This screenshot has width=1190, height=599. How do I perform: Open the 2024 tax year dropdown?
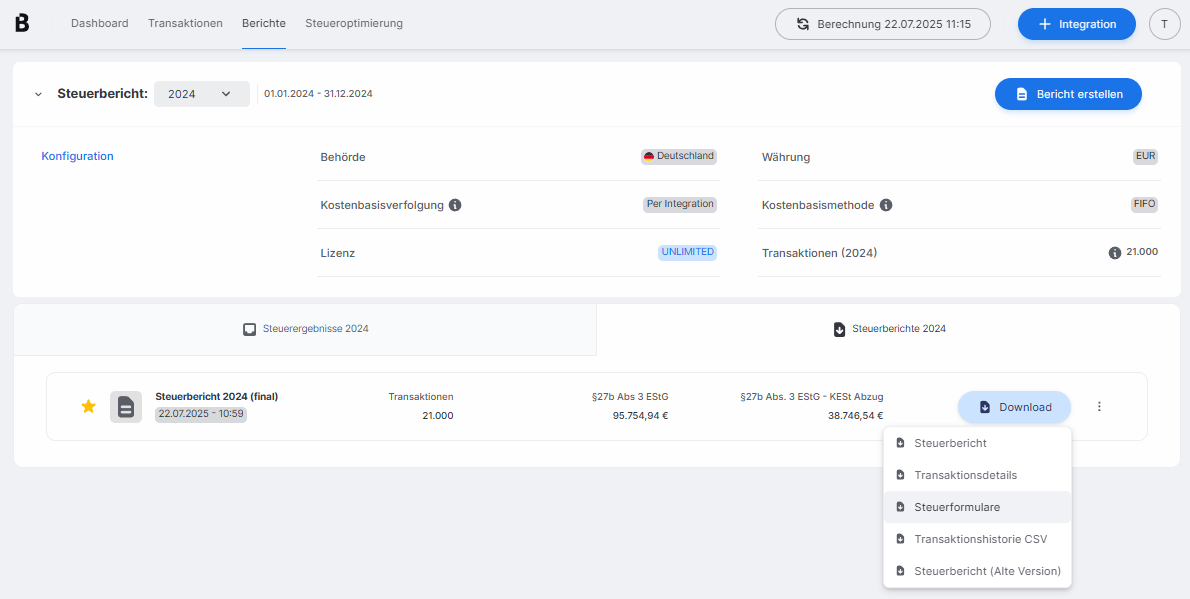201,94
